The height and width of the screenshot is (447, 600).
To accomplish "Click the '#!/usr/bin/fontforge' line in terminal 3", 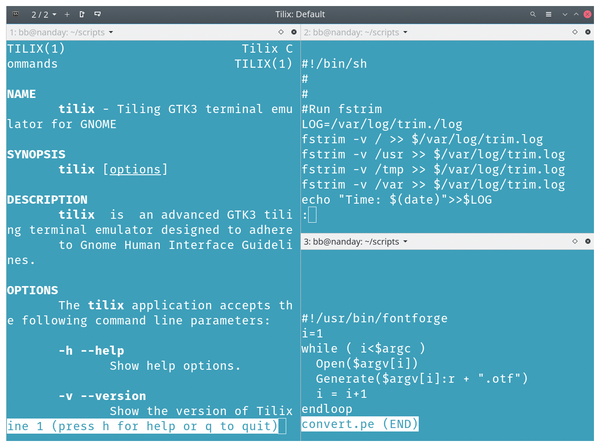I will coord(375,318).
